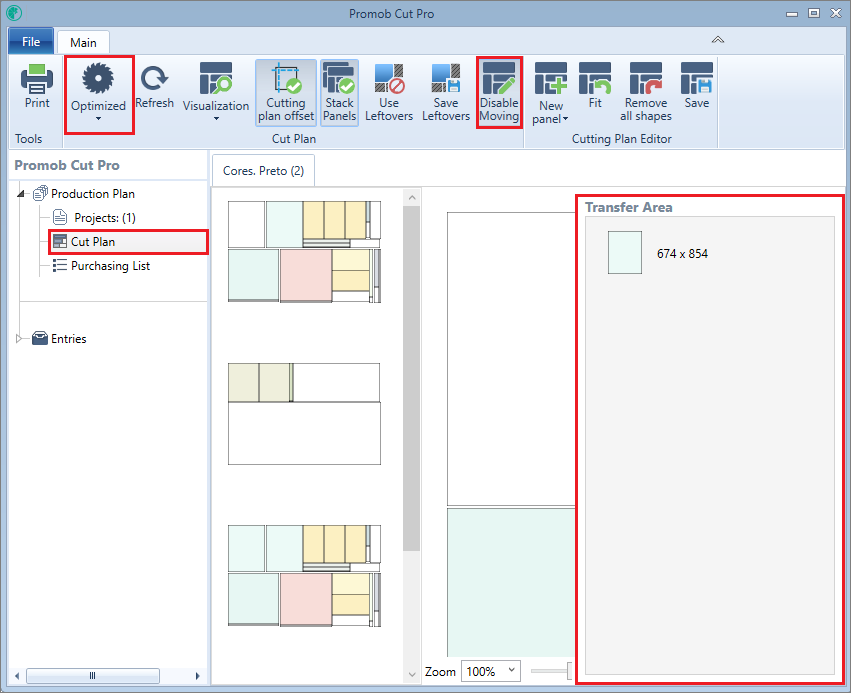Open the Optimized dropdown arrow
851x693 pixels.
click(98, 118)
